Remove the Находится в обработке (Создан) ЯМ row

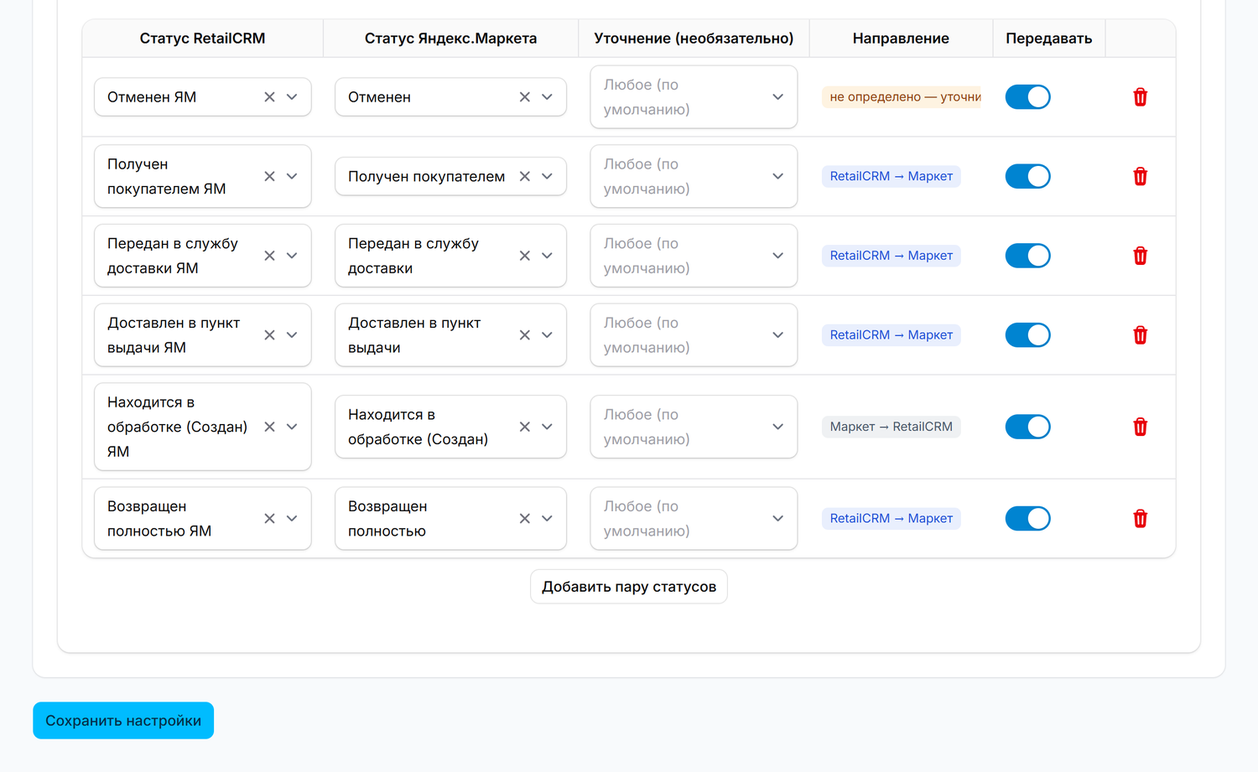point(1140,427)
